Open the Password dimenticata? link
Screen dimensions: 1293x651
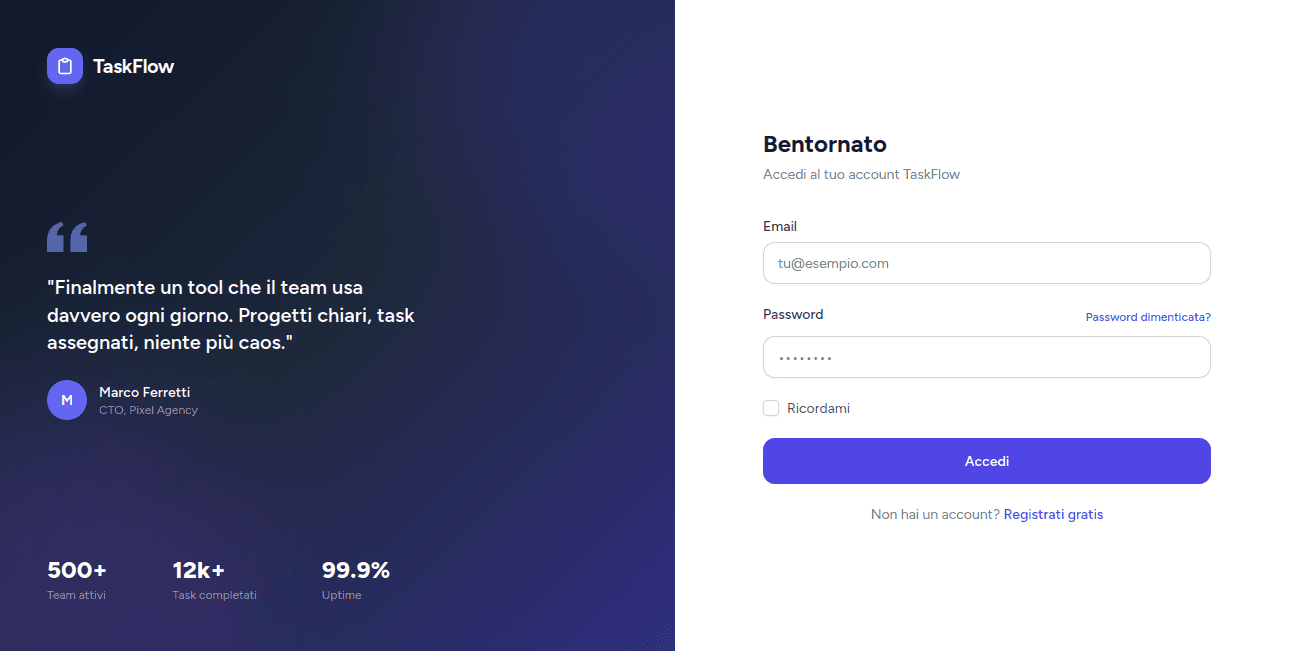1148,317
